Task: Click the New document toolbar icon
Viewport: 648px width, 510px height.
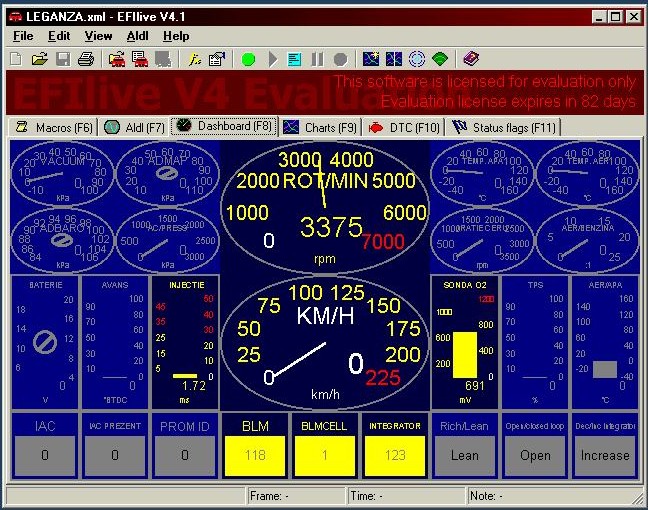Action: pos(16,59)
